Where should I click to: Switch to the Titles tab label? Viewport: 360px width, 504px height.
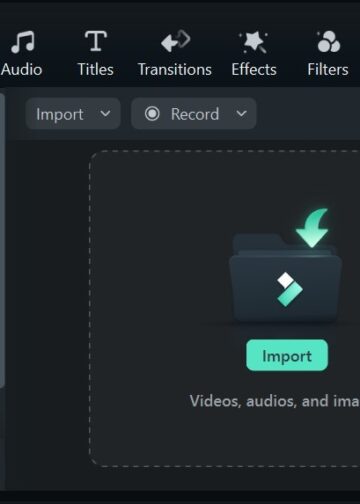coord(96,70)
